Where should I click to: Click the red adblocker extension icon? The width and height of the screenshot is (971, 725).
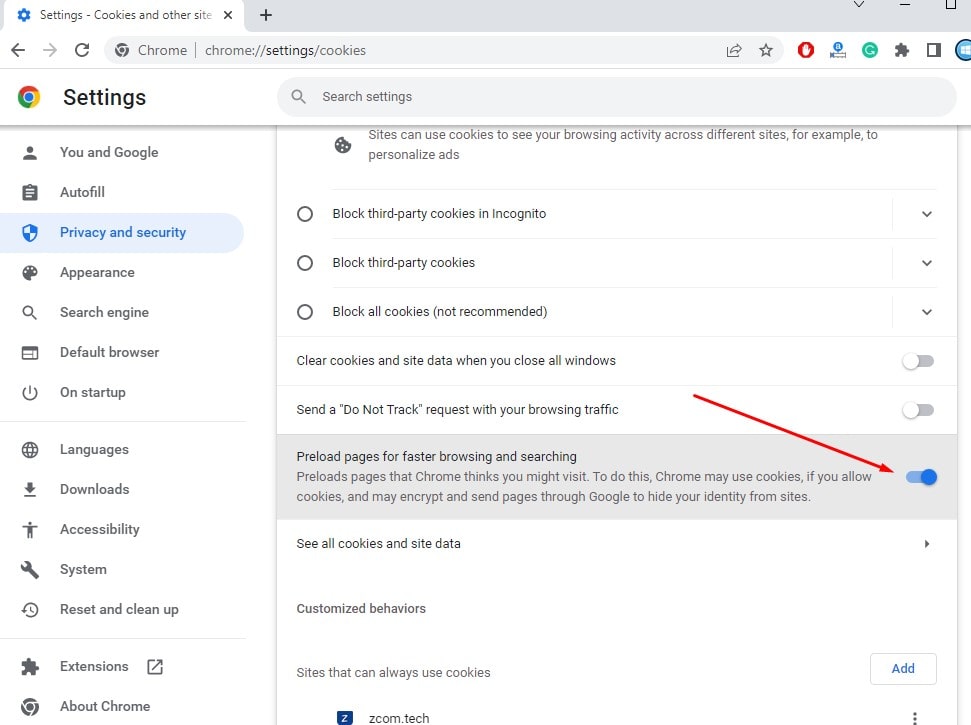pos(806,50)
